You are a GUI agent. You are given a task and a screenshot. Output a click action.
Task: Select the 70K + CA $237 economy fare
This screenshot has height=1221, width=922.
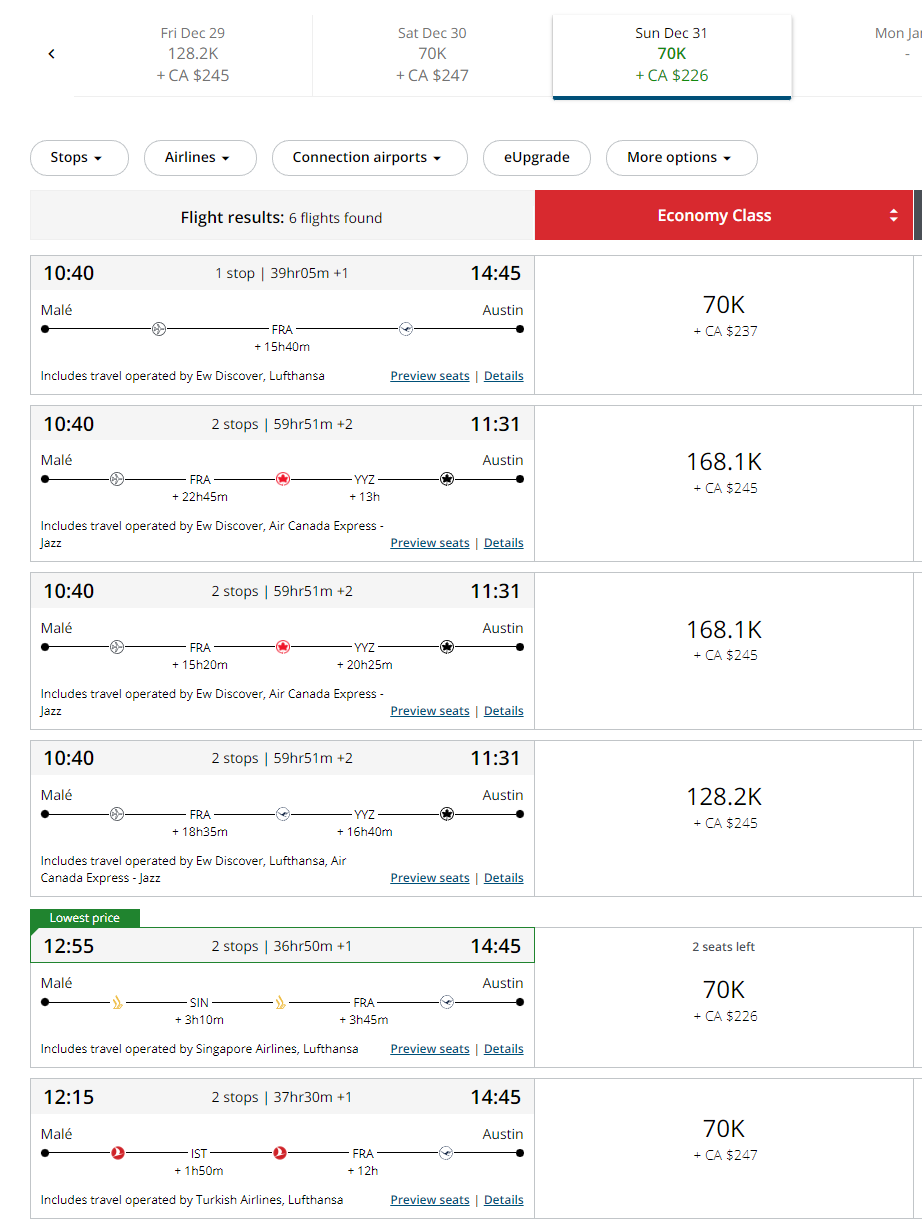click(x=724, y=315)
